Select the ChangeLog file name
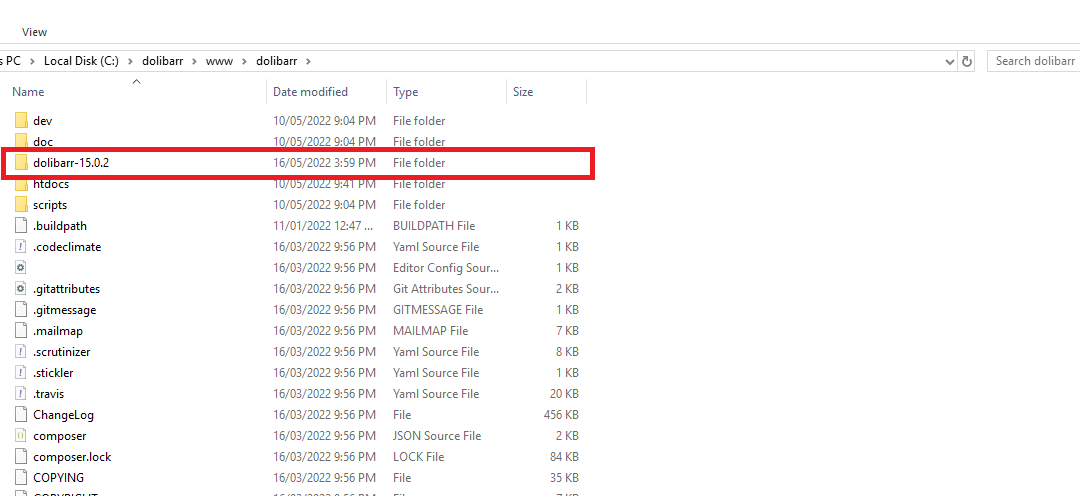Viewport: 1080px width, 496px height. tap(63, 415)
